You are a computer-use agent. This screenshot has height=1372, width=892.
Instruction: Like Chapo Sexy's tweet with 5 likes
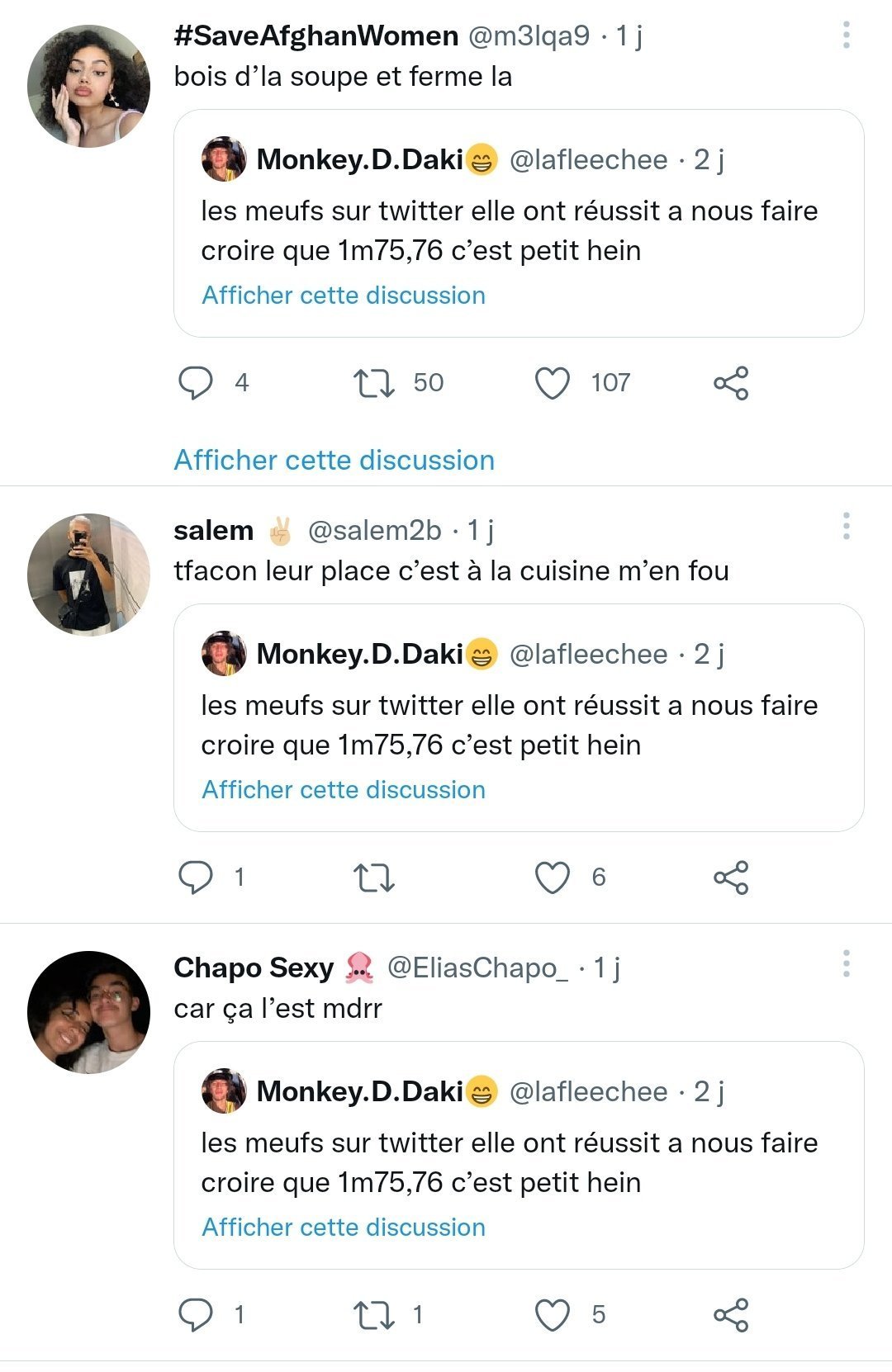tap(553, 1315)
